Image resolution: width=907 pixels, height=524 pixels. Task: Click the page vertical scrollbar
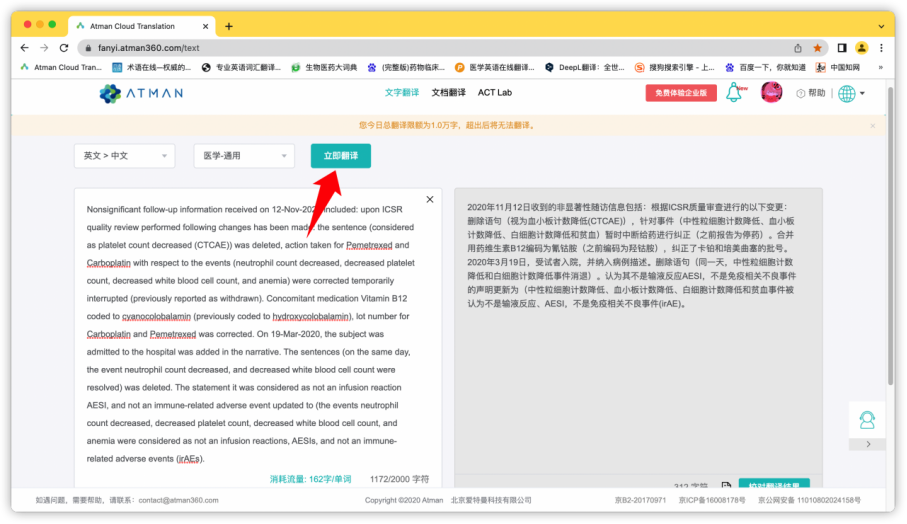click(x=890, y=235)
